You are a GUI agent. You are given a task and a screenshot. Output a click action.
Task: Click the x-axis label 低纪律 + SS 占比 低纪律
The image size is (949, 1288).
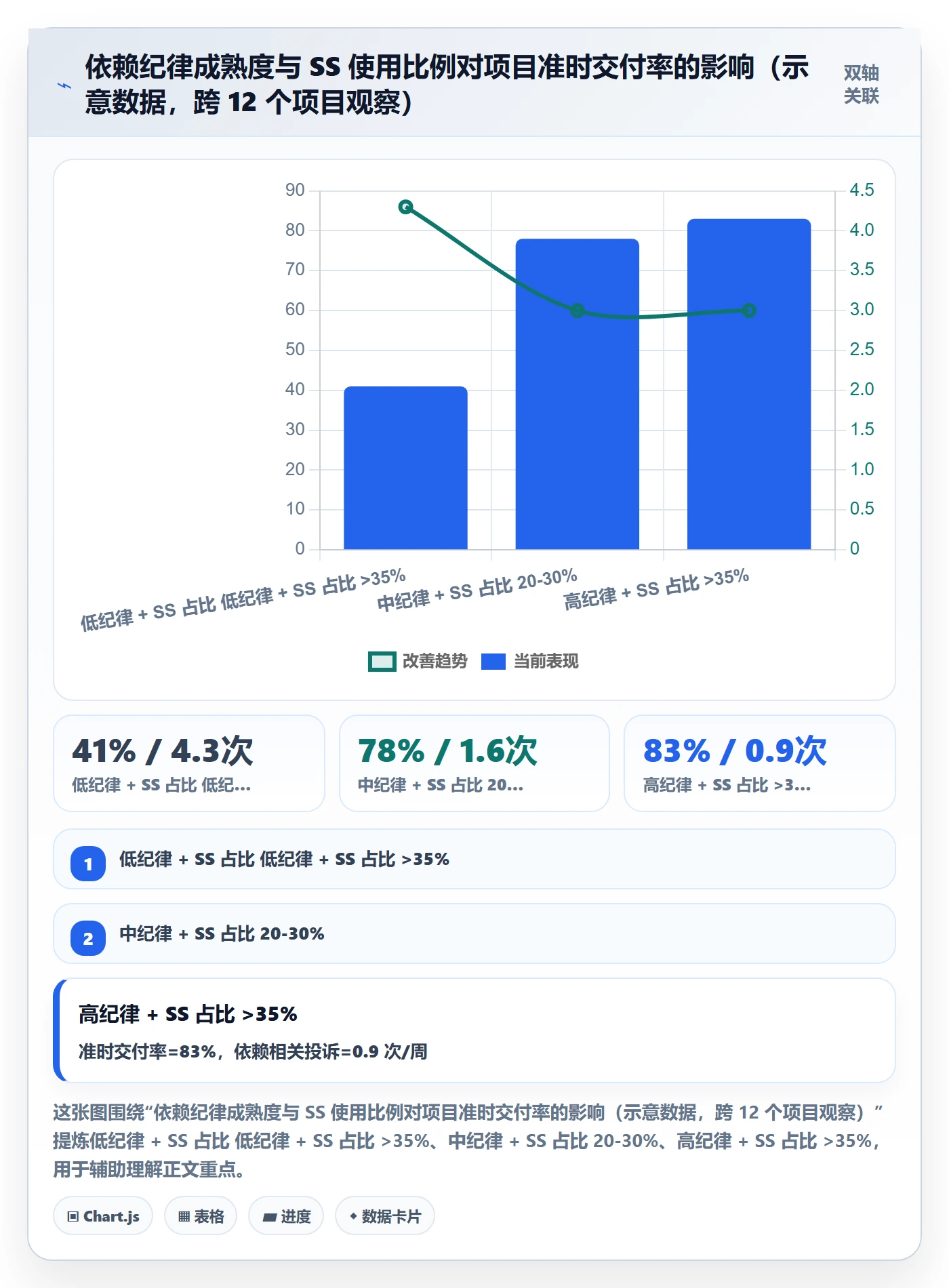[x=243, y=599]
